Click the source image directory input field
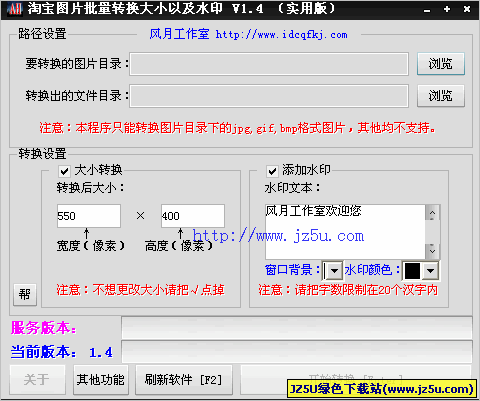Screen dimensions: 480x401 click(x=269, y=64)
